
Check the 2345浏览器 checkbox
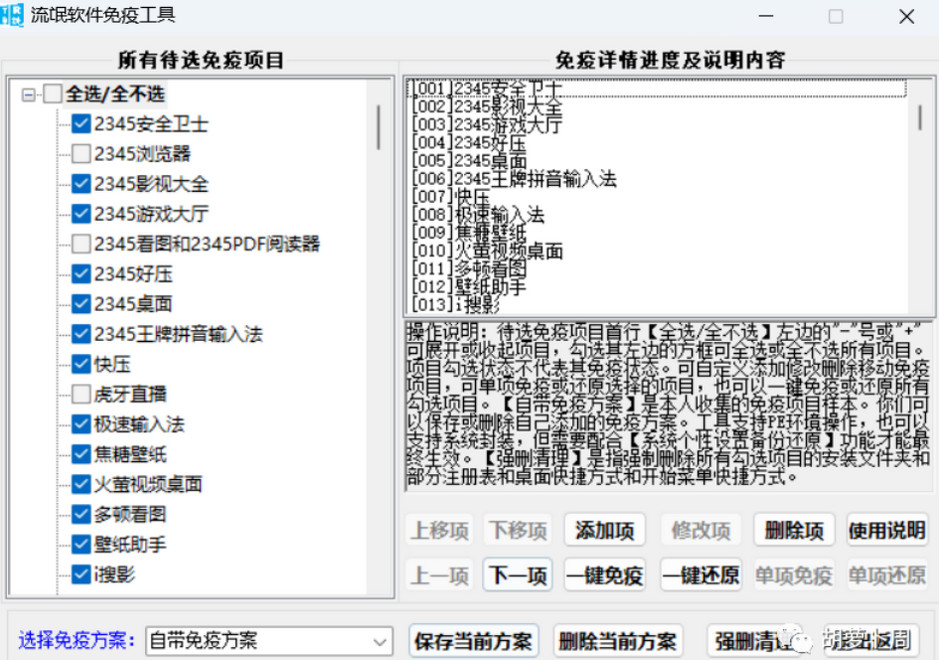tap(81, 154)
